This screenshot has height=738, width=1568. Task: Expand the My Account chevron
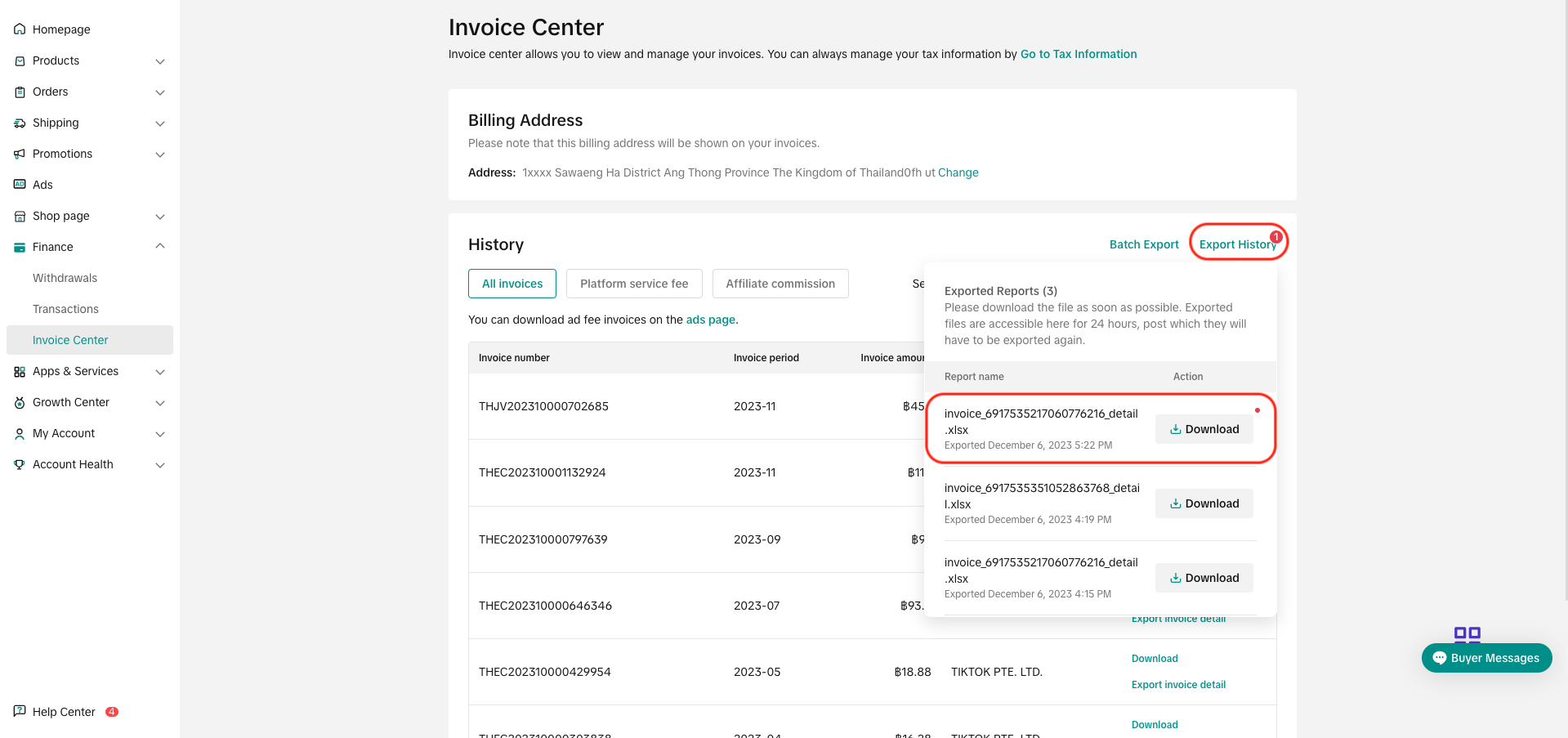click(x=160, y=434)
